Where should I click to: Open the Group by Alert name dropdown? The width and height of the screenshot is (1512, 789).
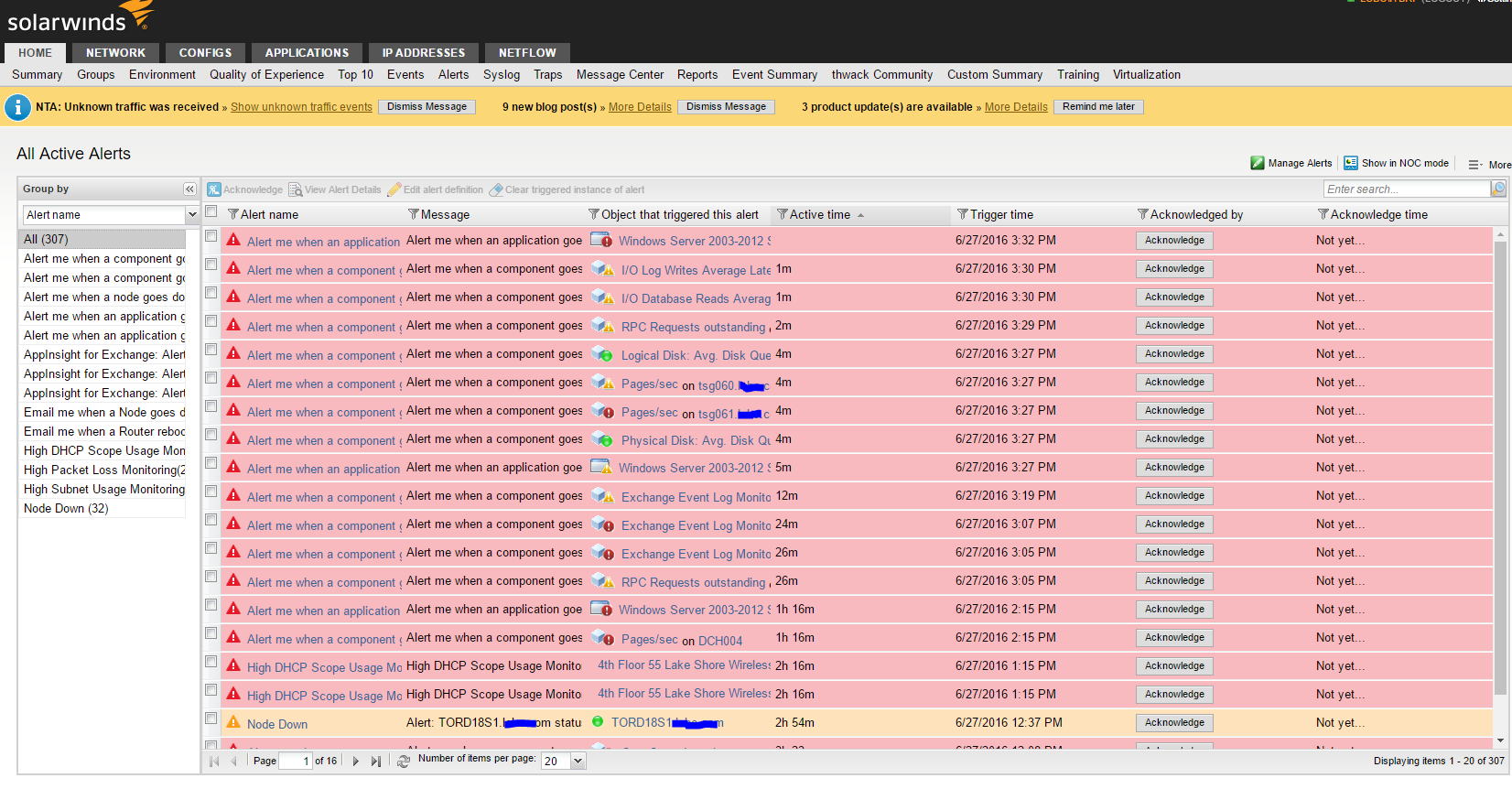192,214
